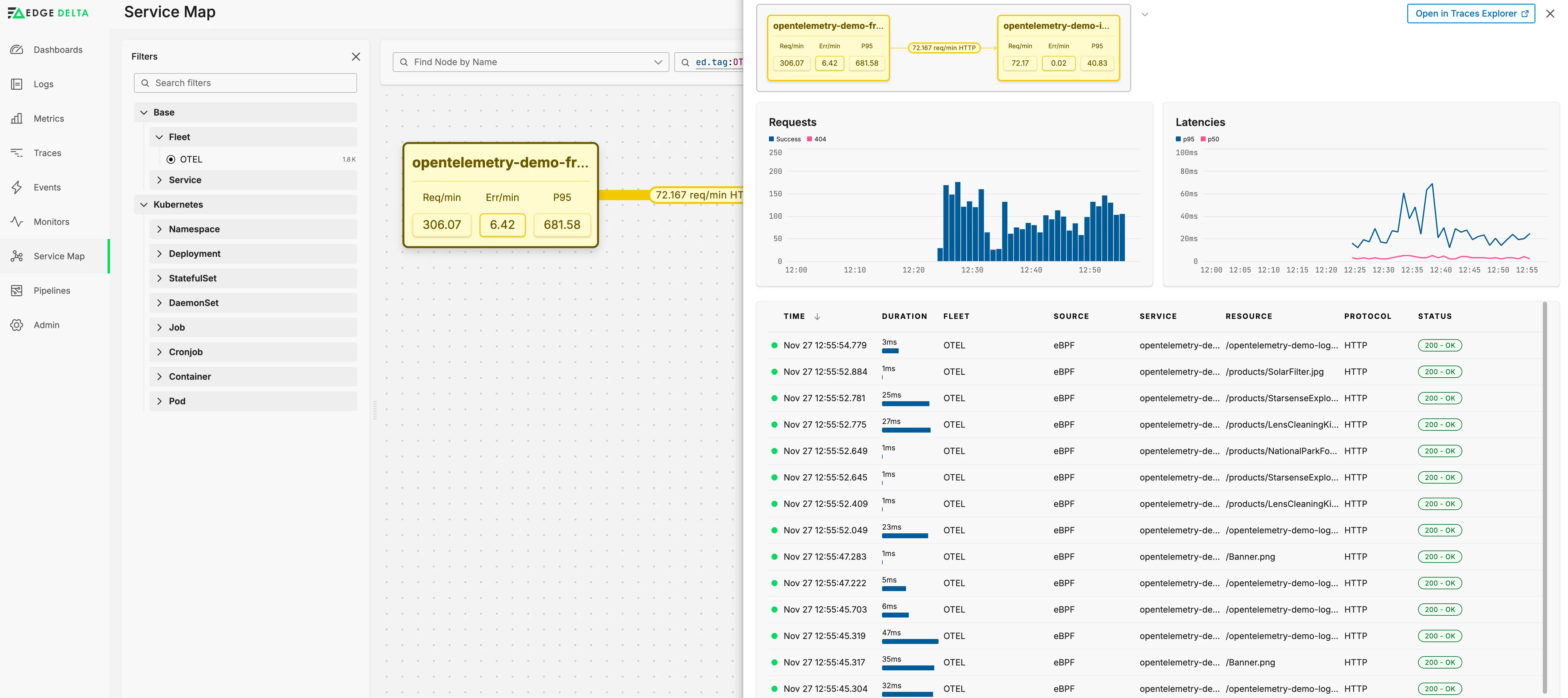Select destination opentelemetry-demo-i node in summary
This screenshot has height=698, width=1568.
[x=1058, y=48]
